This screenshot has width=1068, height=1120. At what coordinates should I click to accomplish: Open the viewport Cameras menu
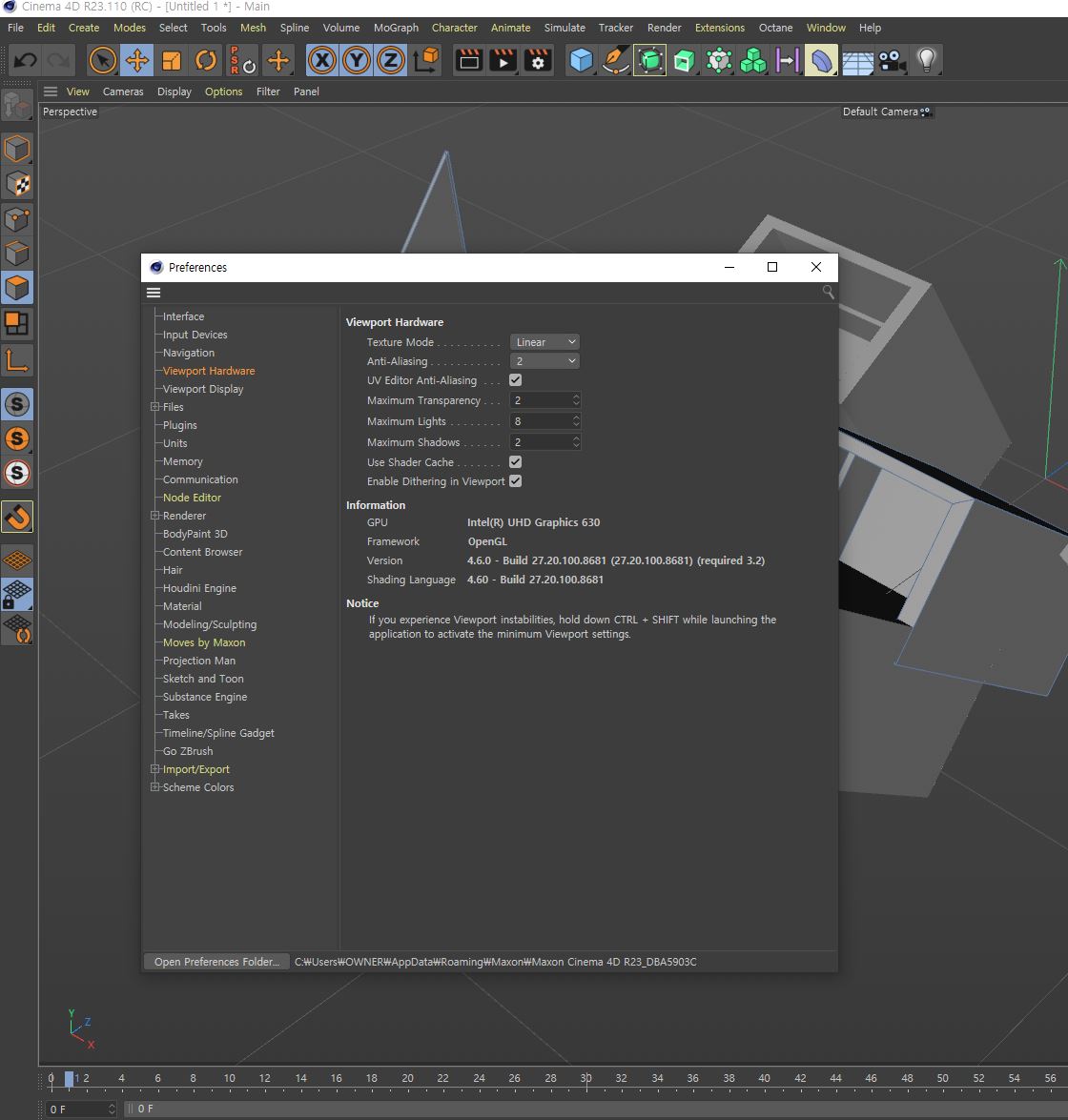[x=123, y=92]
